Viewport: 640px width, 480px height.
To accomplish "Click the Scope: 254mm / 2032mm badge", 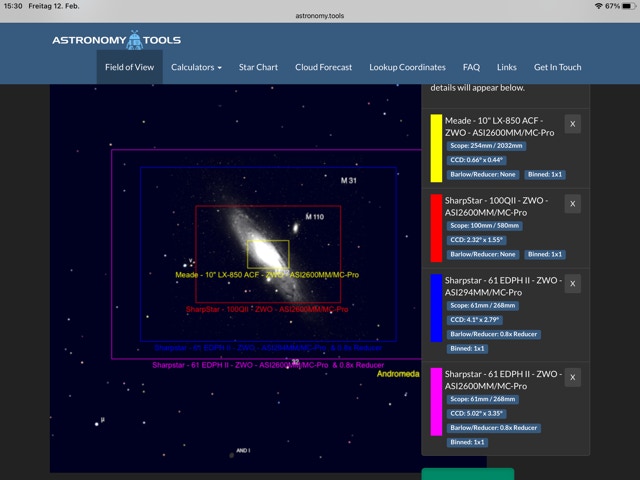I will coord(486,146).
